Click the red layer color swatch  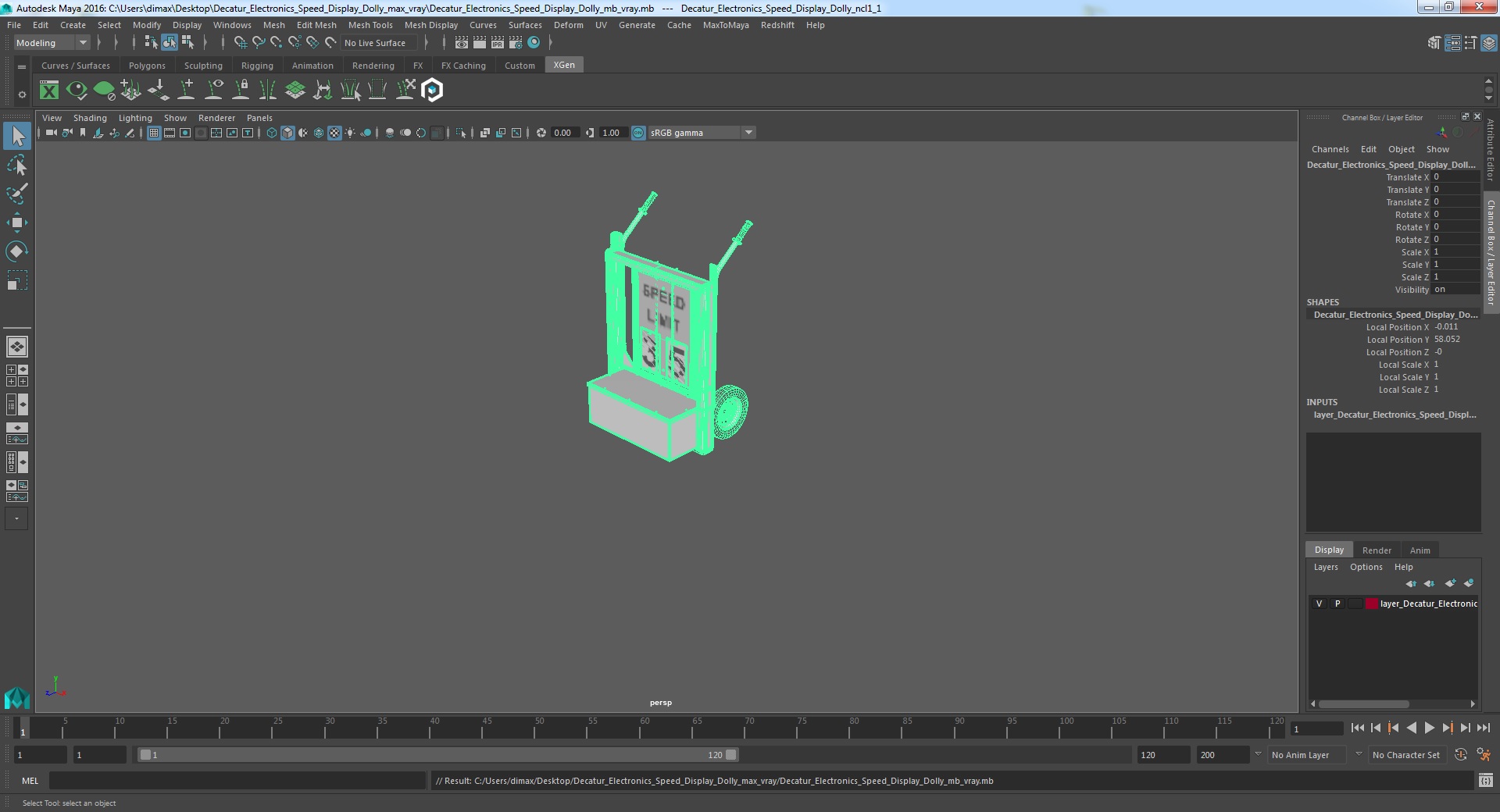[1371, 604]
